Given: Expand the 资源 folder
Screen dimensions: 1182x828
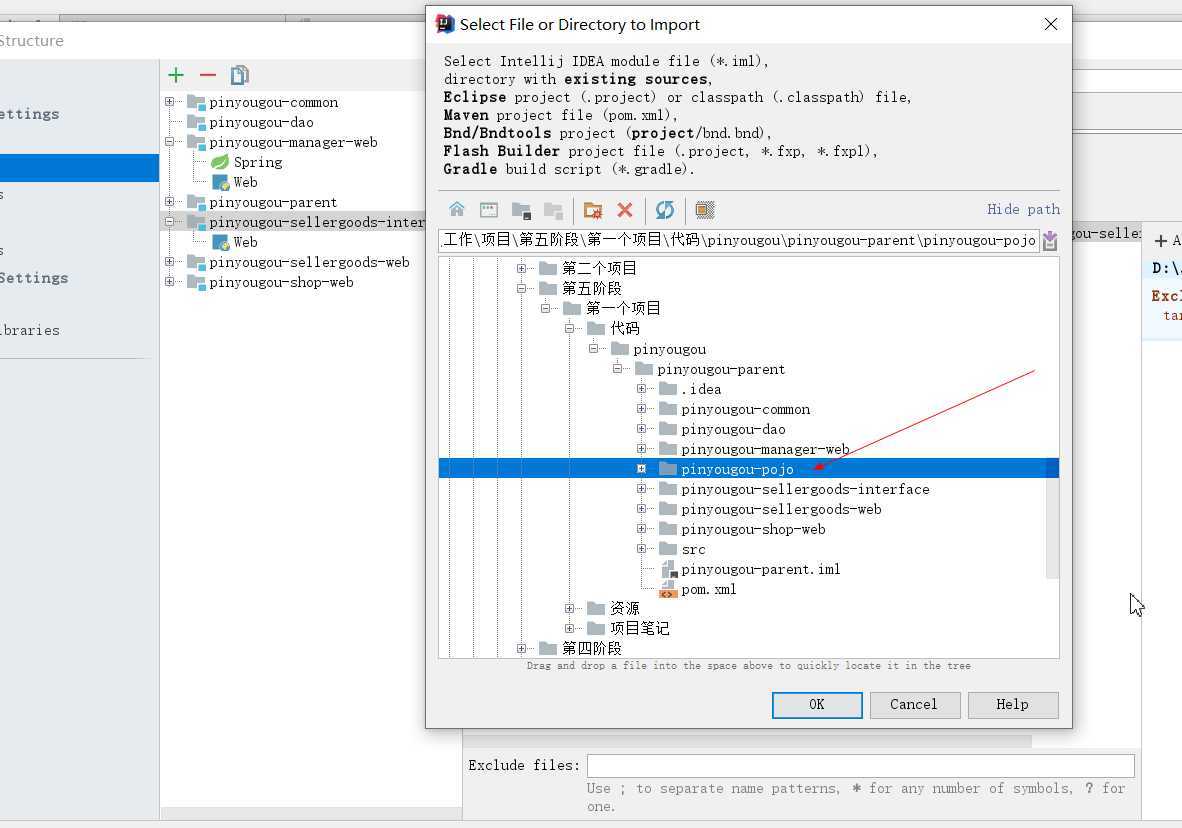Looking at the screenshot, I should coord(569,609).
